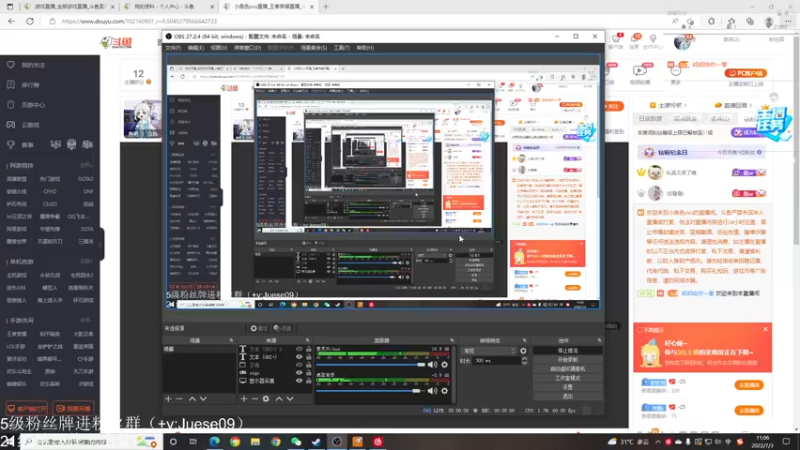The height and width of the screenshot is (450, 800).
Task: Open the Help menu in OBS
Action: point(365,48)
